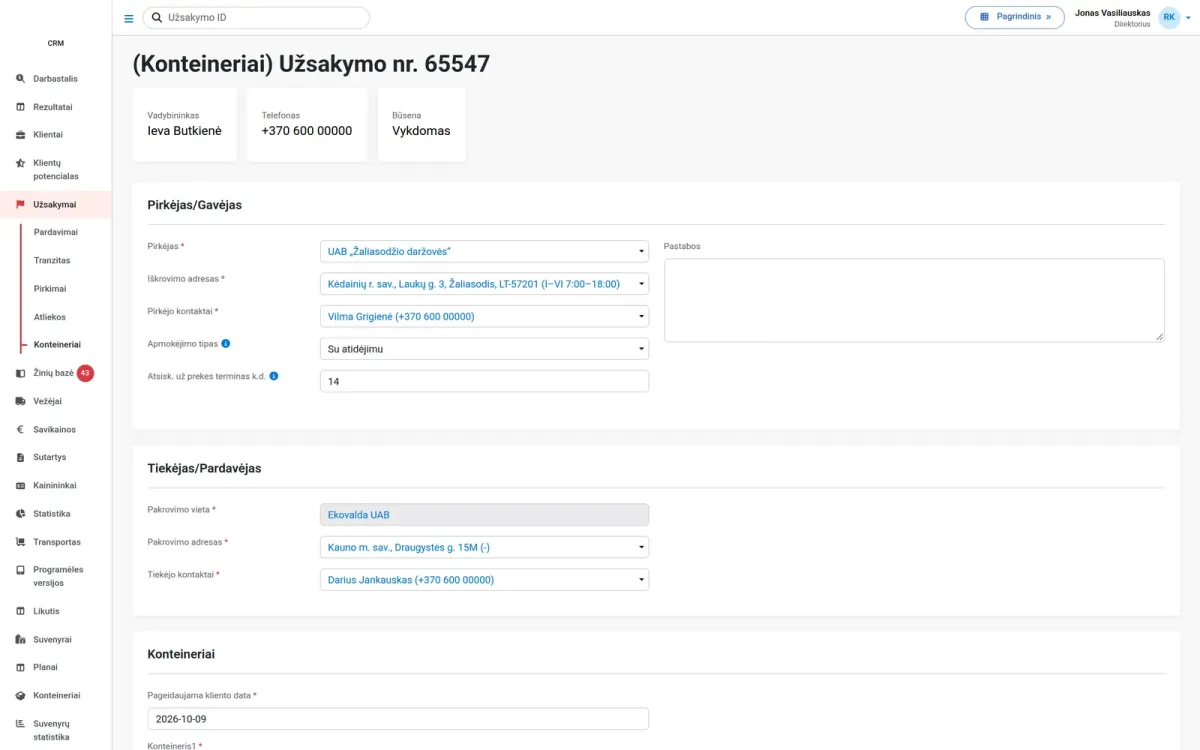Screen dimensions: 1200x750
Task: Click the Statistika pie chart icon
Action: [x=20, y=513]
